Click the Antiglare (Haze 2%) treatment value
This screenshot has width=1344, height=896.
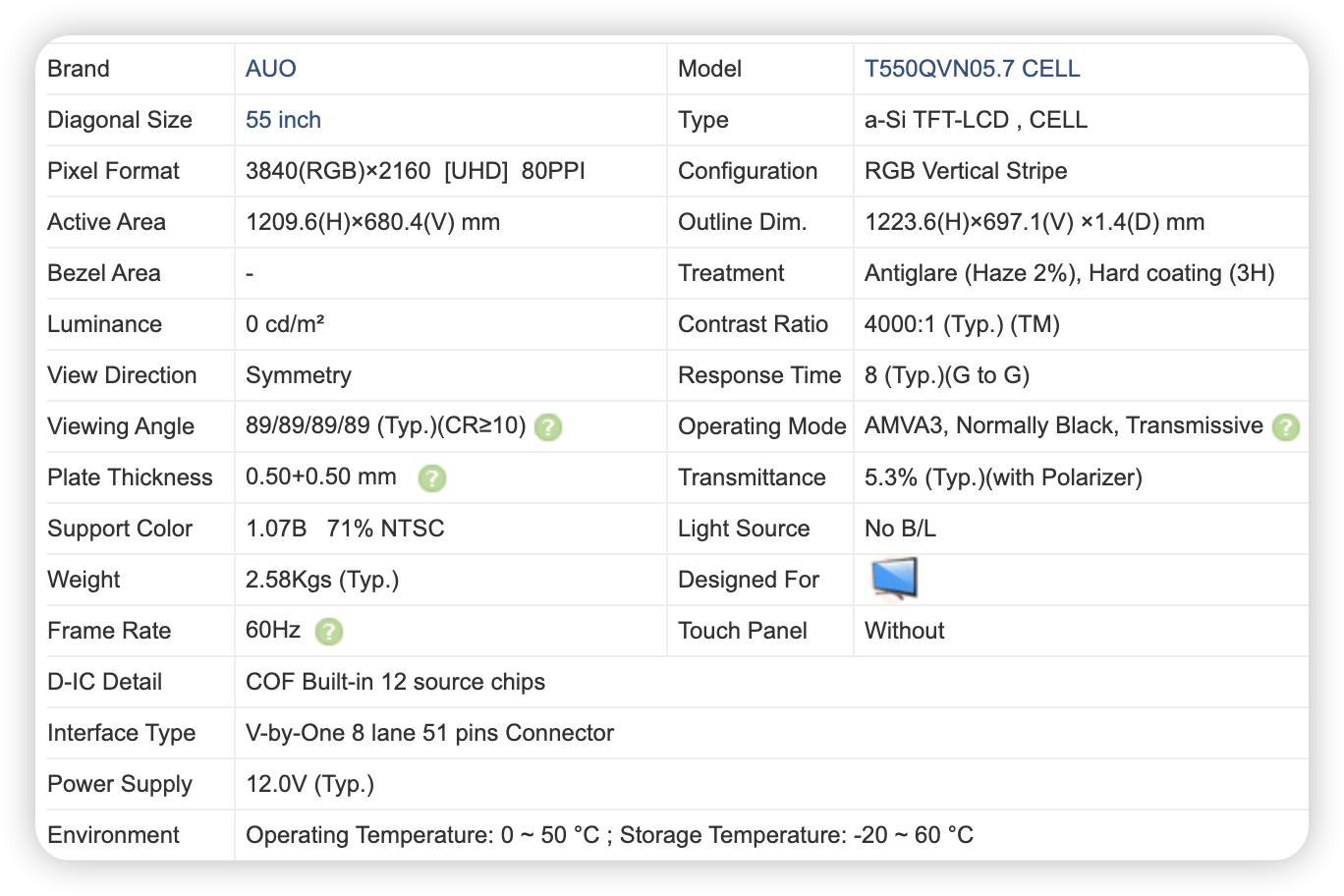click(1069, 273)
